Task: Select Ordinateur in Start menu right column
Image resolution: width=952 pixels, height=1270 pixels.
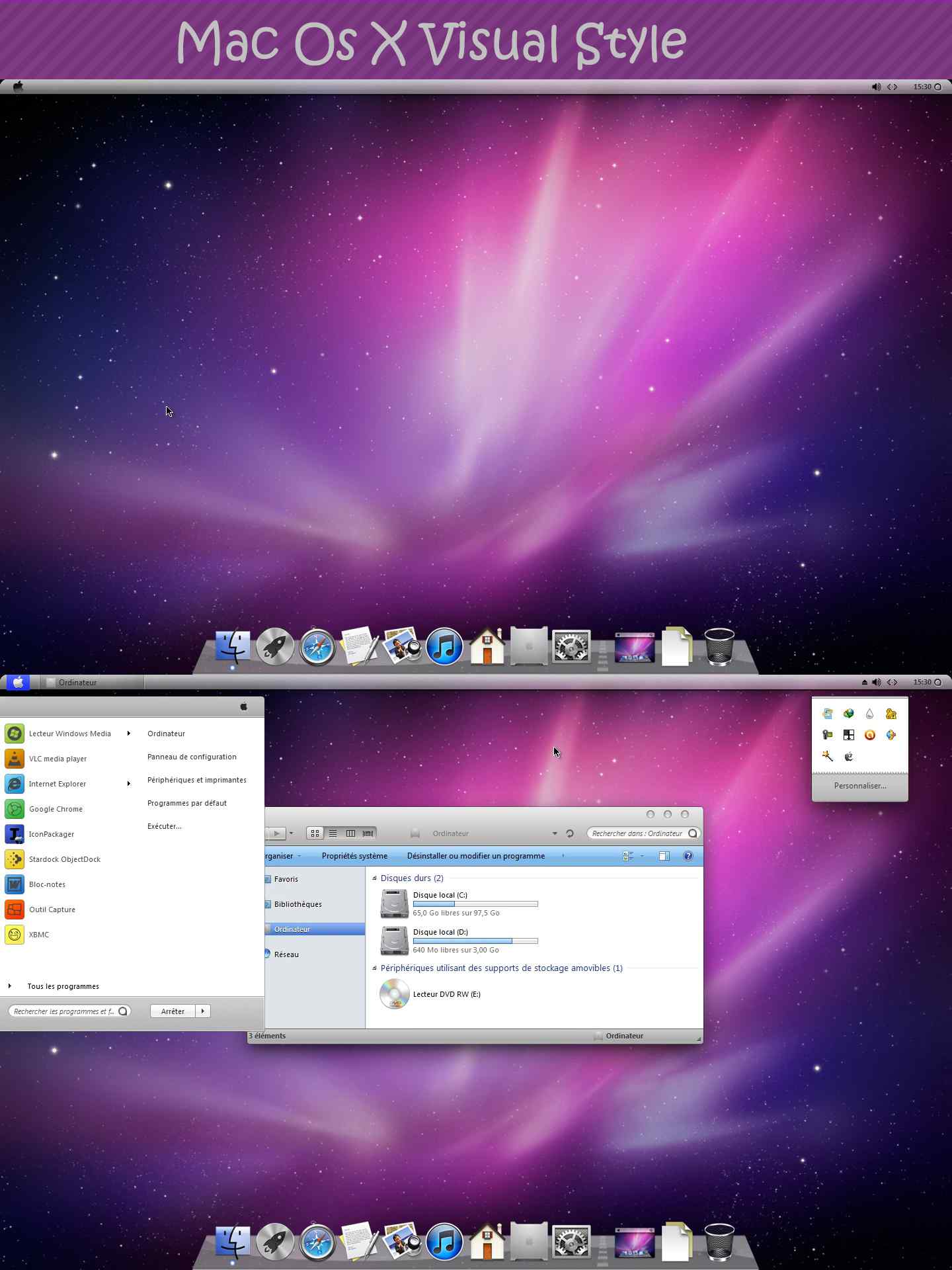Action: [166, 734]
